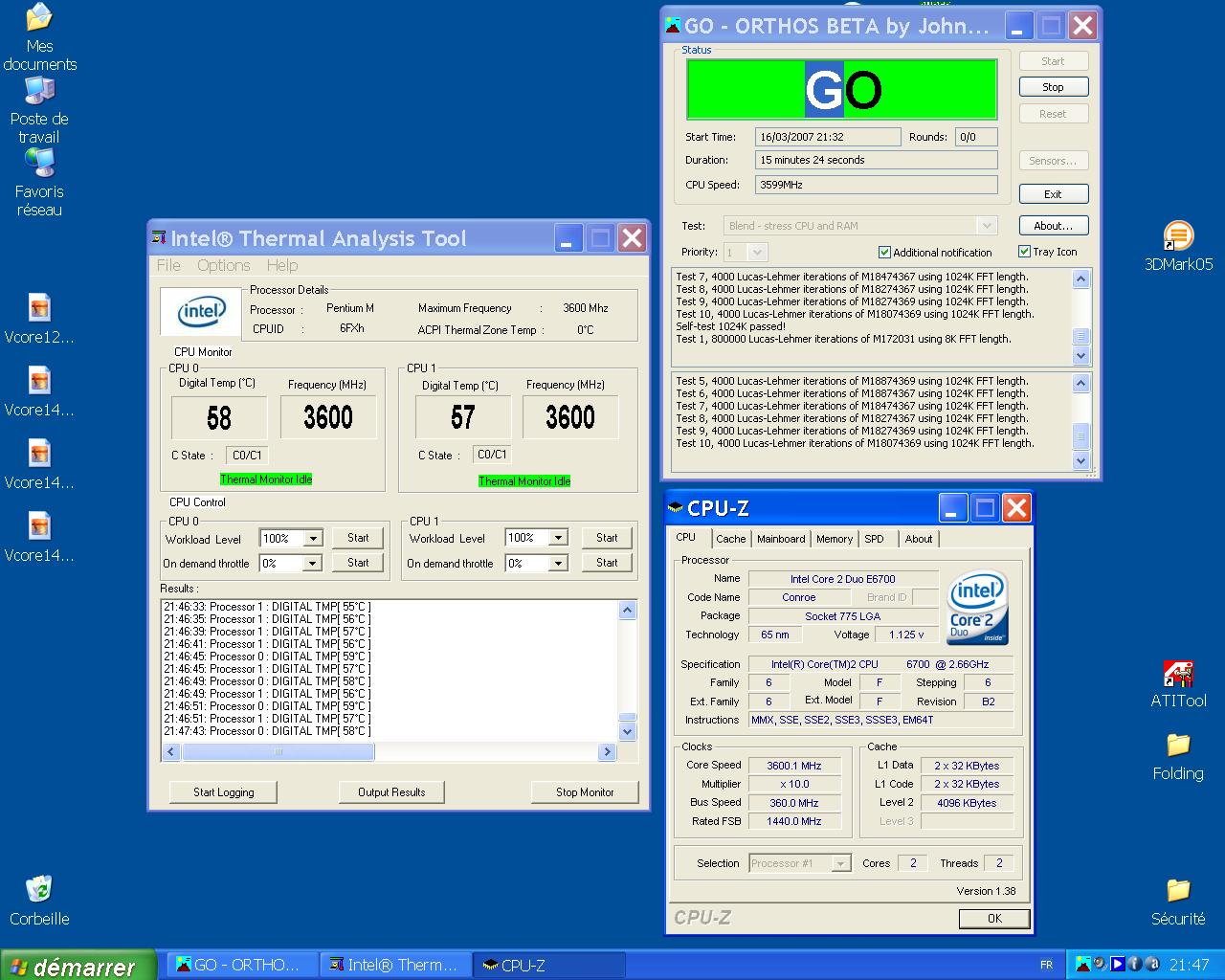The width and height of the screenshot is (1225, 980).
Task: Open the Corbeille recycle bin
Action: click(x=39, y=890)
